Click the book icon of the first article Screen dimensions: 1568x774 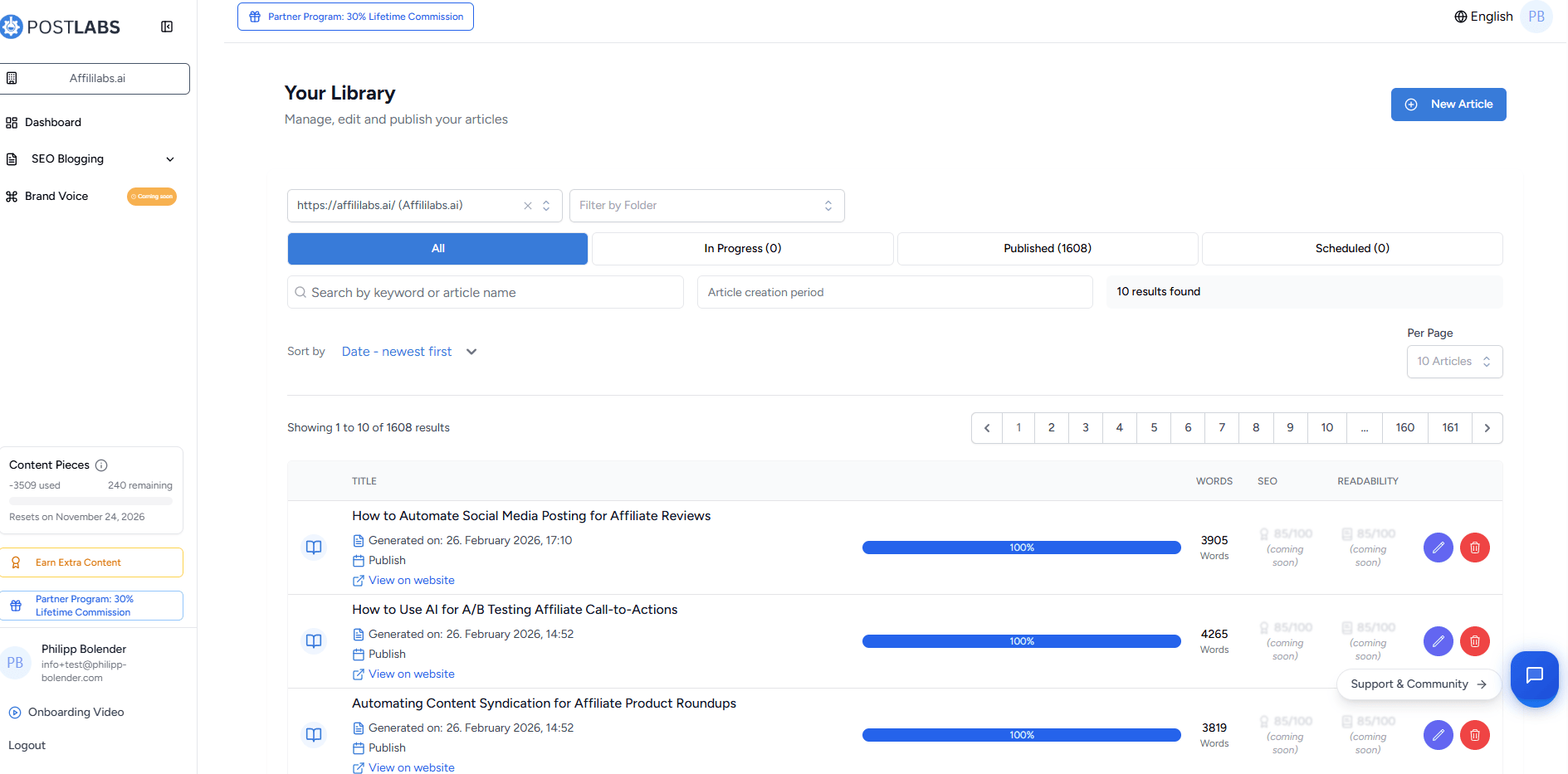point(314,548)
